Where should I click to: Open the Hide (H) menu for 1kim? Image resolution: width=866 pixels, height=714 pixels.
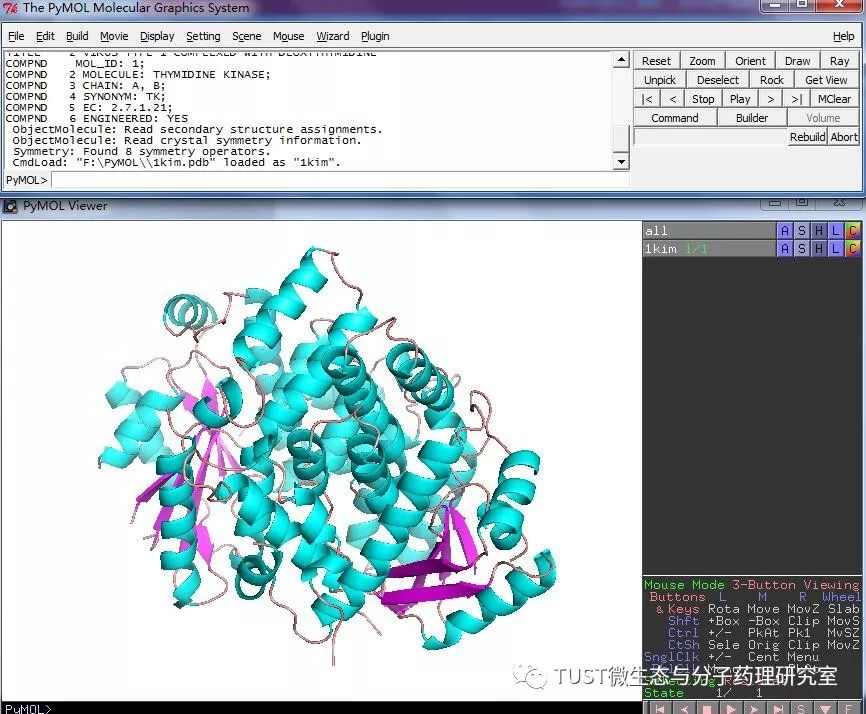(819, 248)
